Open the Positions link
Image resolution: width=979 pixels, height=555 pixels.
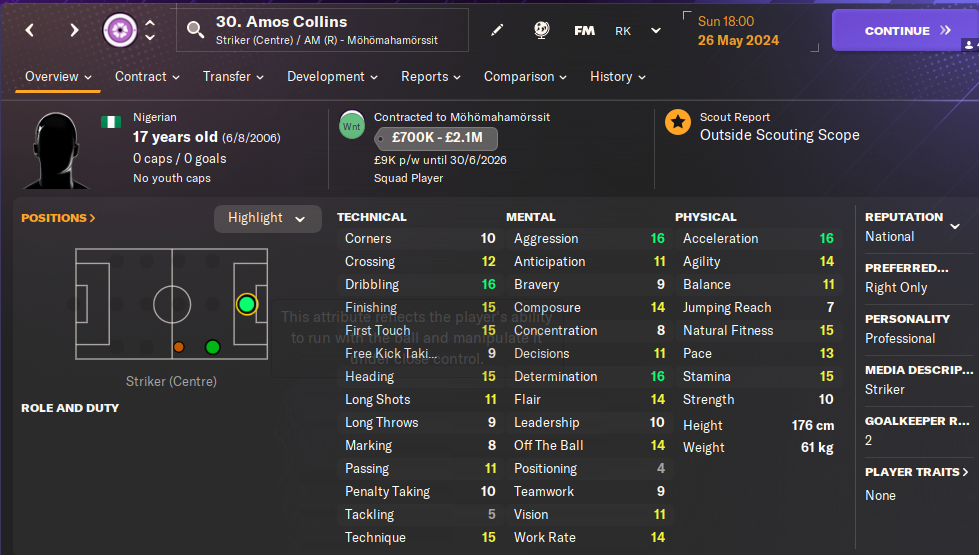point(59,218)
